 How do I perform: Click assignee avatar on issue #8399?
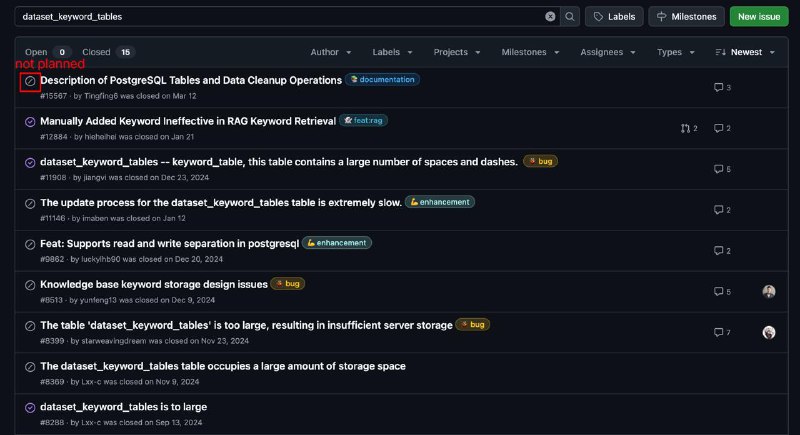pyautogui.click(x=769, y=332)
